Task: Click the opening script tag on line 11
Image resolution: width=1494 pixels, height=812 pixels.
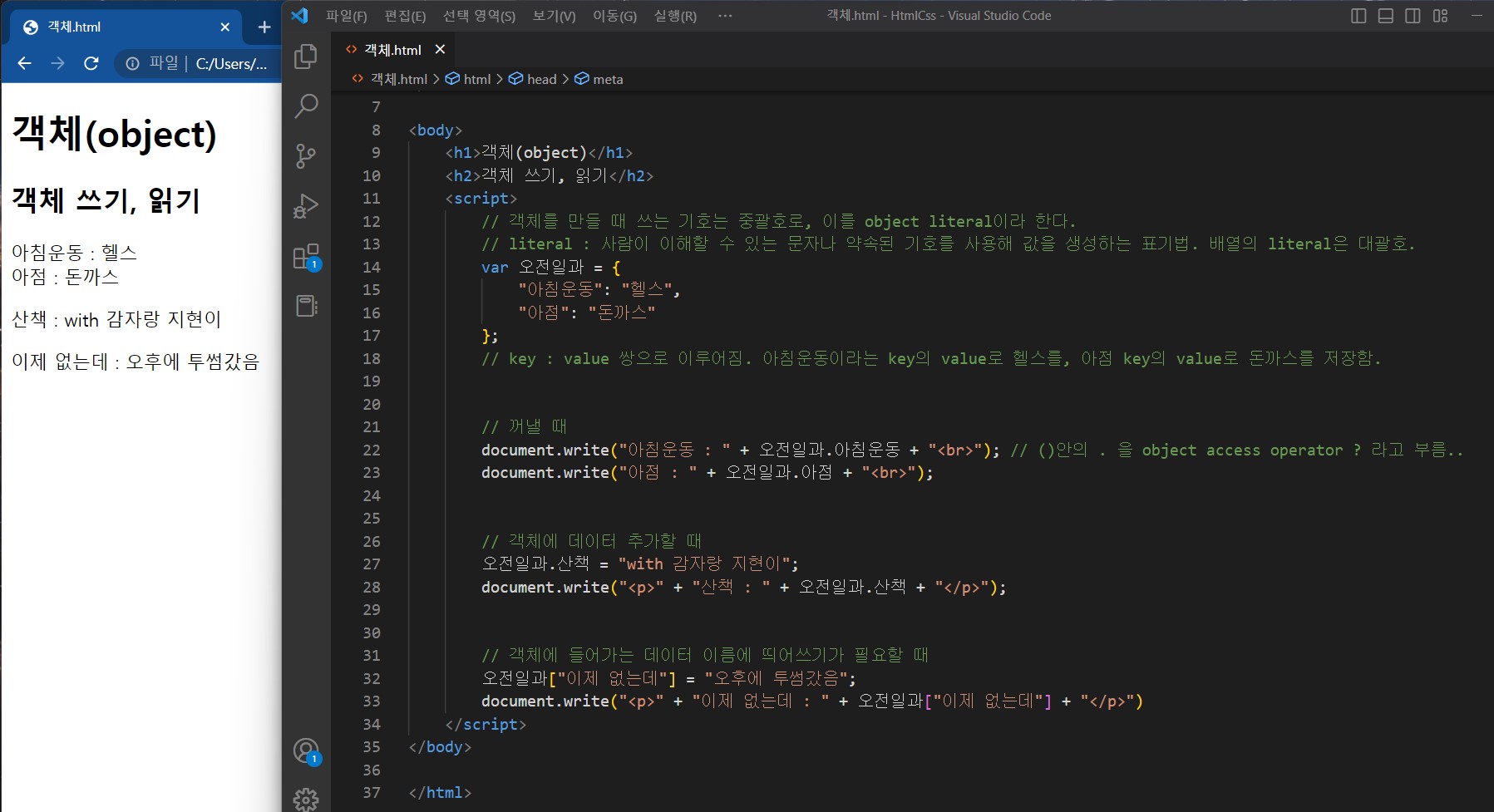Action: [x=481, y=198]
